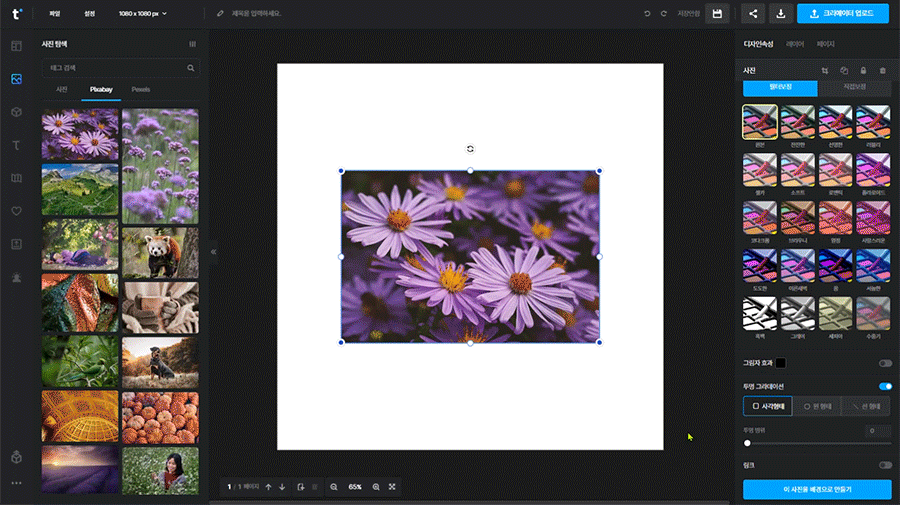Delete the photo using trash icon
This screenshot has height=505, width=900.
click(882, 71)
